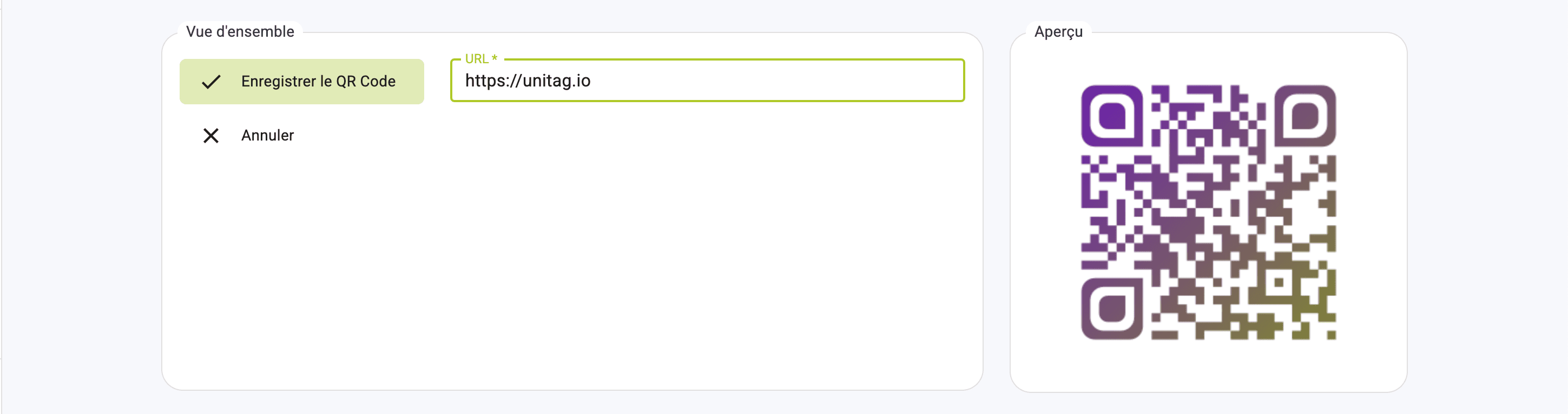
Task: Focus the URL input field
Action: (707, 81)
